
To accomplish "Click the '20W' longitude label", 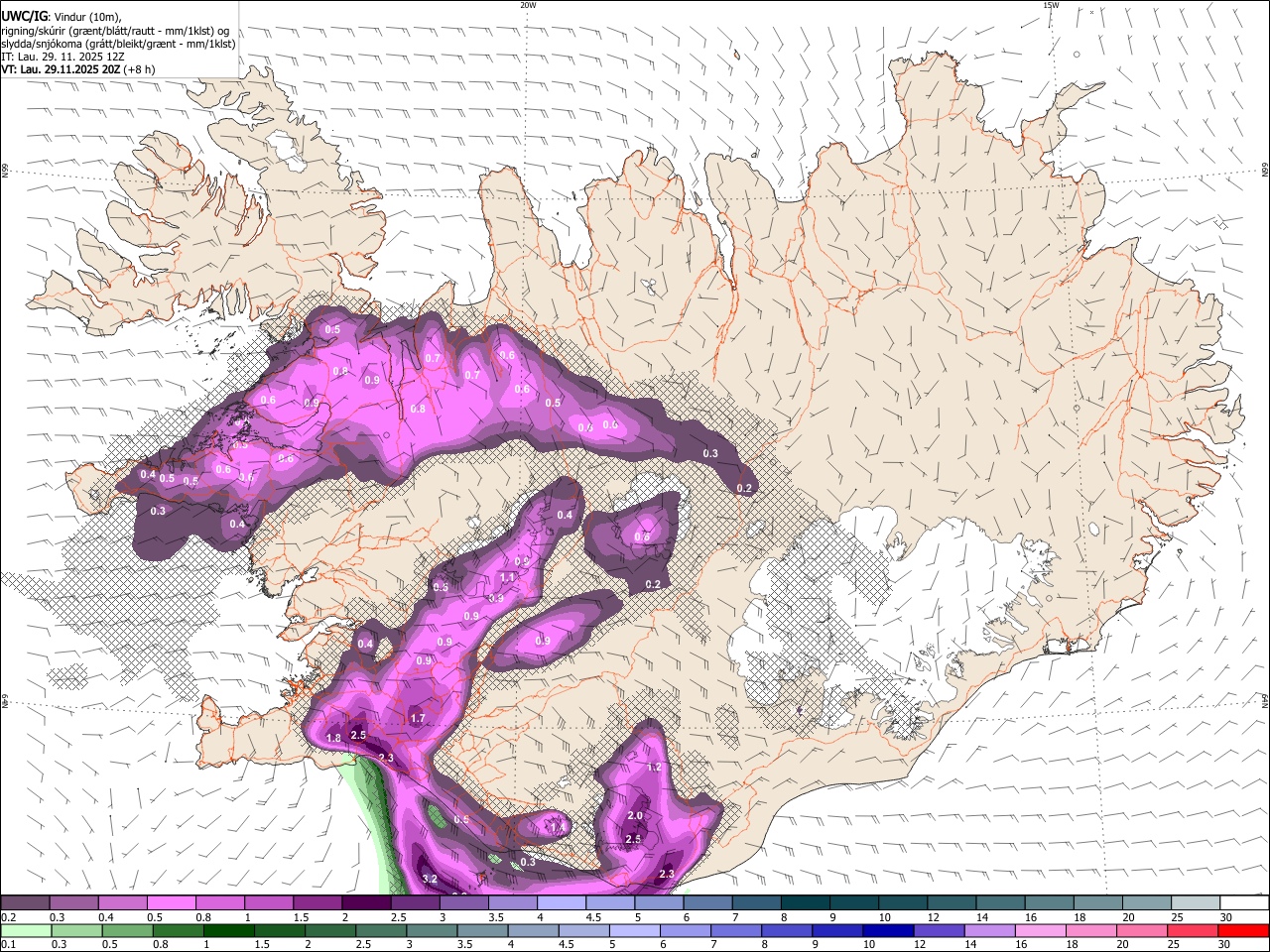I will [x=528, y=5].
